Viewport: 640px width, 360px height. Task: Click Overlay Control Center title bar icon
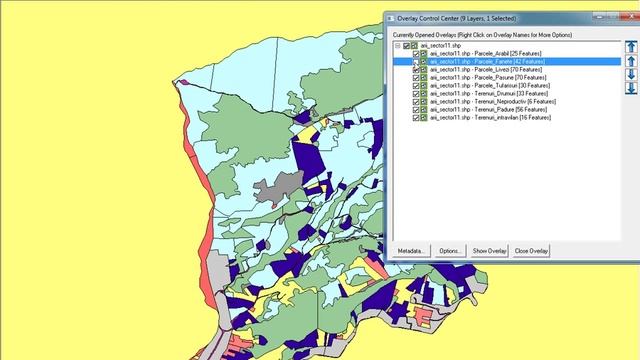click(x=390, y=18)
